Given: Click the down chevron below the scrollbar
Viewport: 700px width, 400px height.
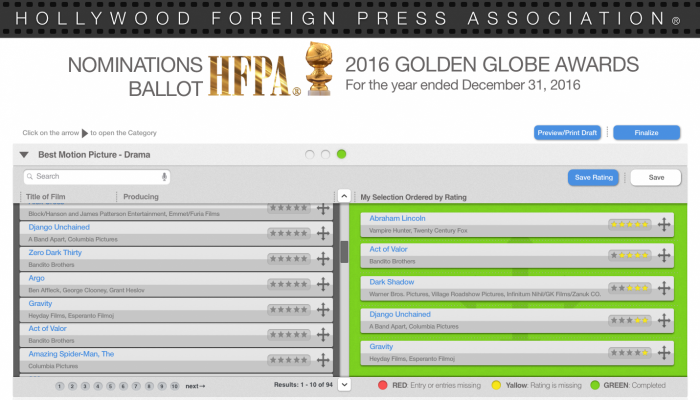Looking at the screenshot, I should 344,384.
